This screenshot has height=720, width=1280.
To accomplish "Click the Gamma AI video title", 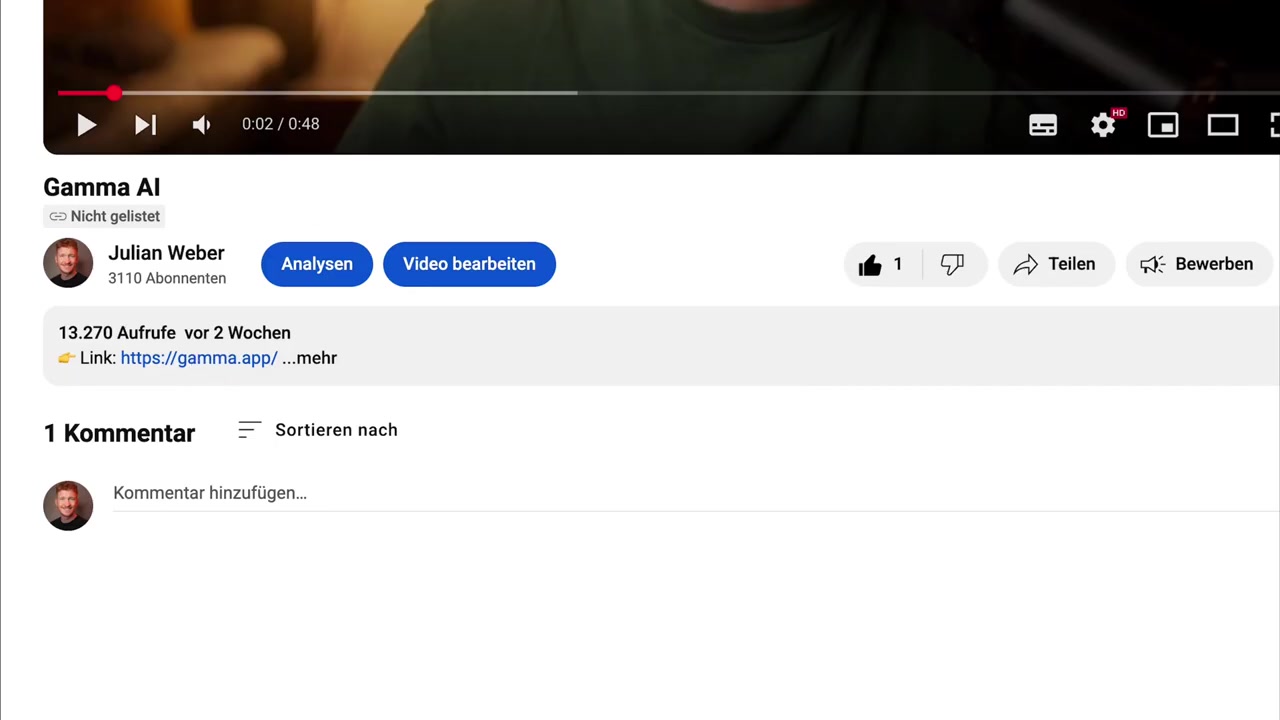I will coord(102,187).
